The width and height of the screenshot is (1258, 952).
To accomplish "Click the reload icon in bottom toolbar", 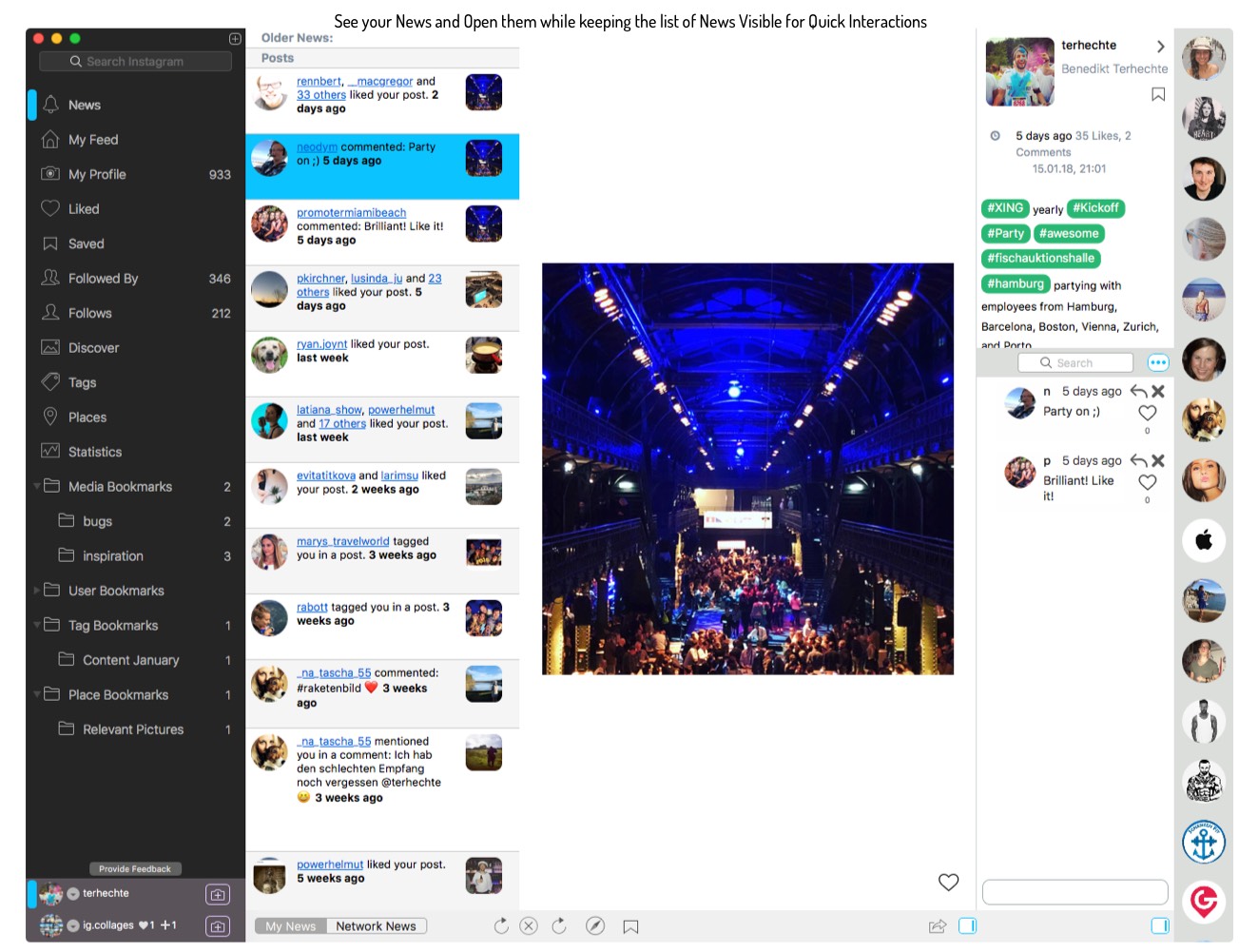I will click(x=501, y=925).
